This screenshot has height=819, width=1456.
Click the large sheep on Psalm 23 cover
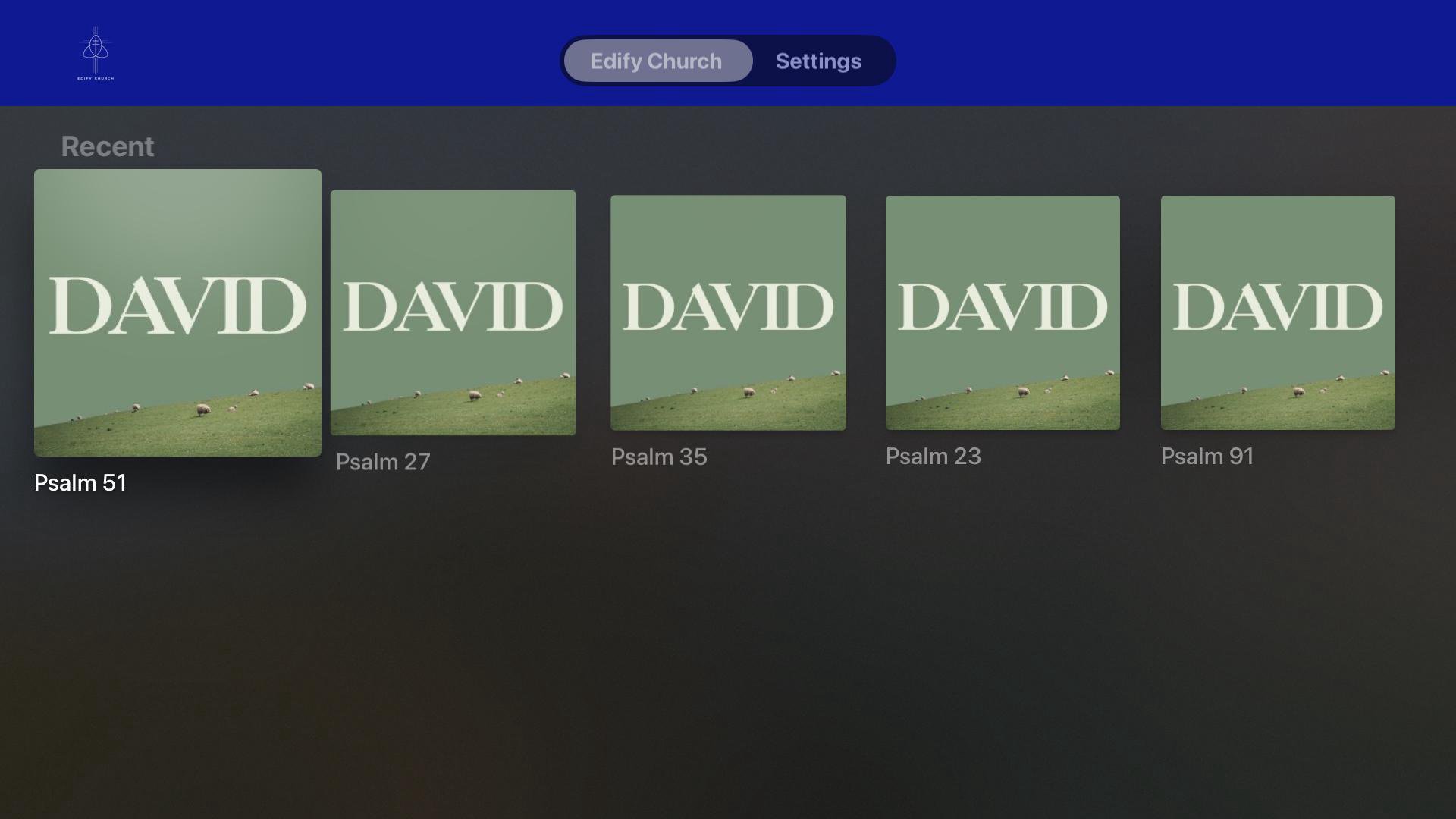pyautogui.click(x=1023, y=392)
